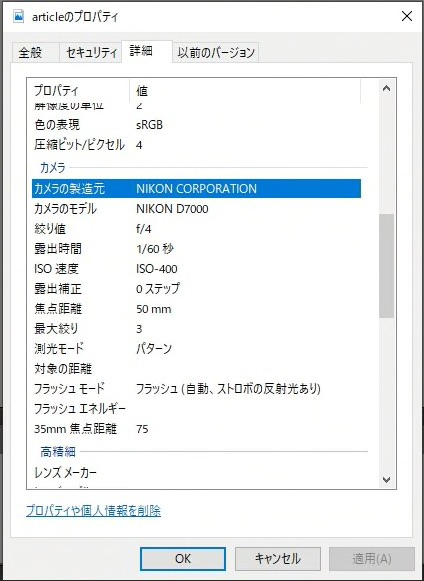Select the 露出補正 property
The image size is (424, 581).
pyautogui.click(x=57, y=289)
